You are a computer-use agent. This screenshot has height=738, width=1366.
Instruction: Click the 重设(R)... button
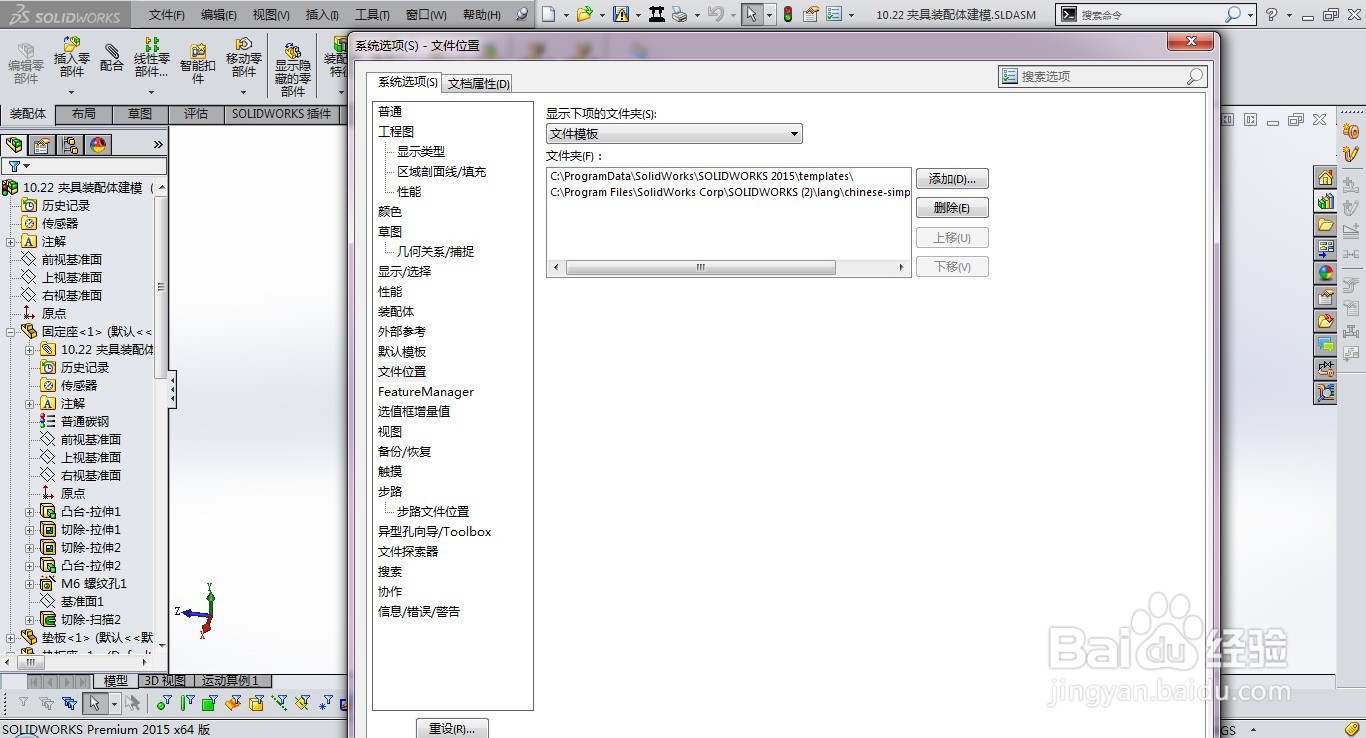[x=452, y=728]
